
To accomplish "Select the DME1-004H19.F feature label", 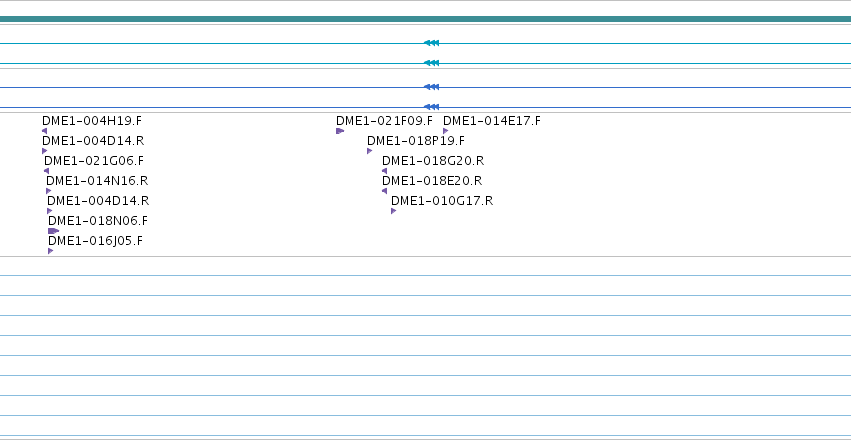I will point(92,121).
